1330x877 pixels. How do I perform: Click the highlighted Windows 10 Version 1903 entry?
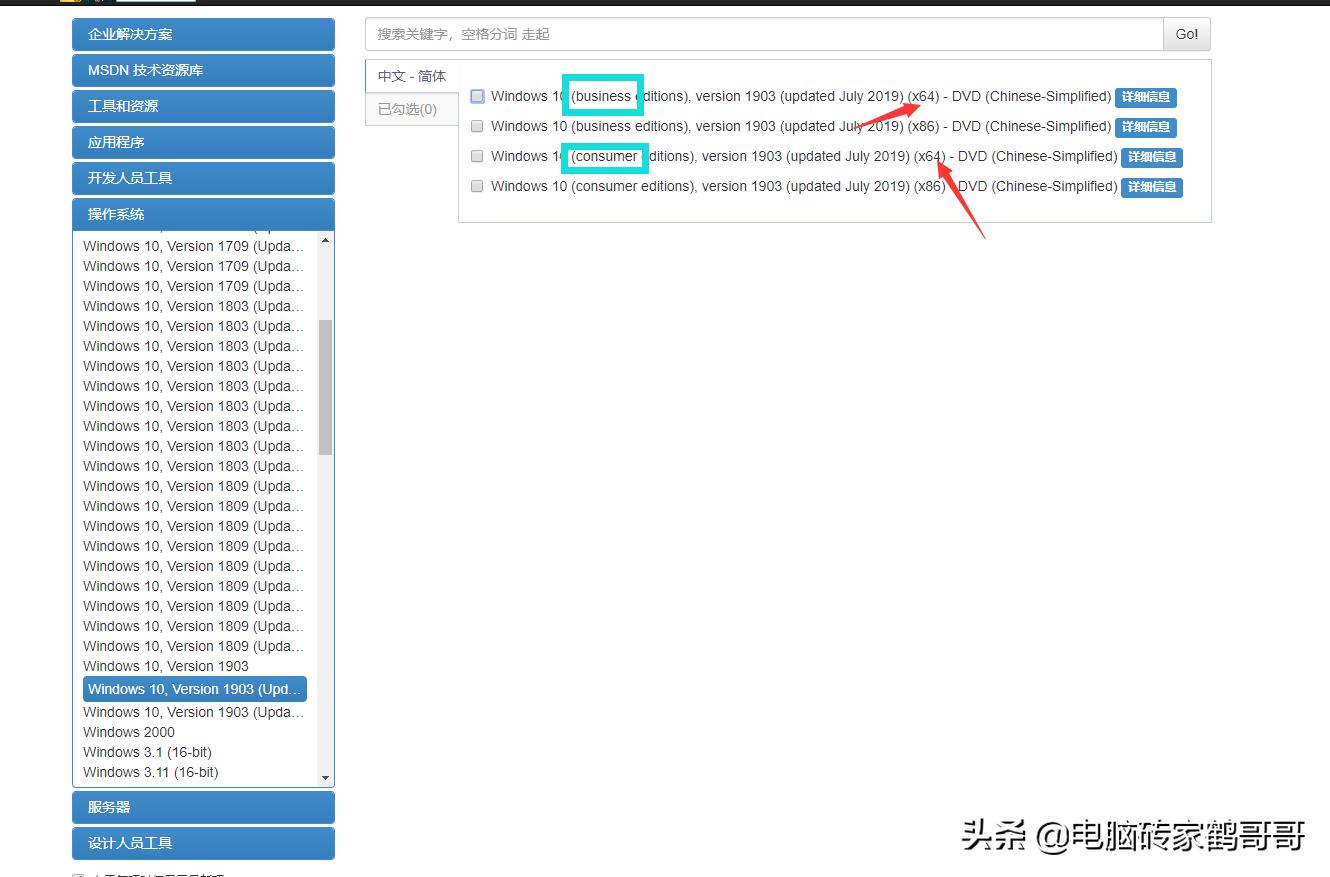(x=195, y=689)
